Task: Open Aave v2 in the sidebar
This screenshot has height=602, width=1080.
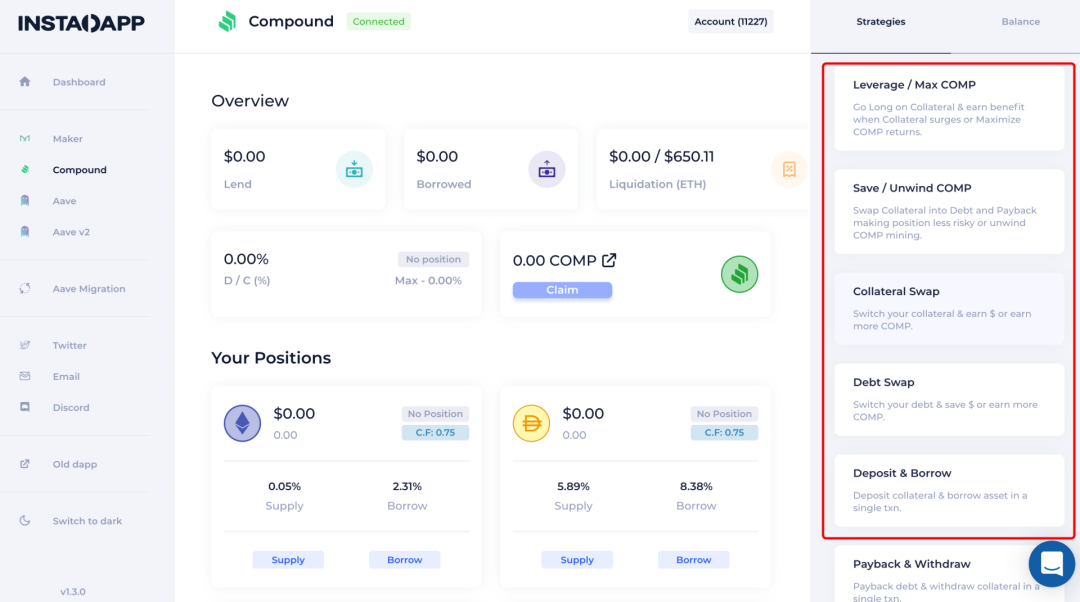Action: pos(71,232)
